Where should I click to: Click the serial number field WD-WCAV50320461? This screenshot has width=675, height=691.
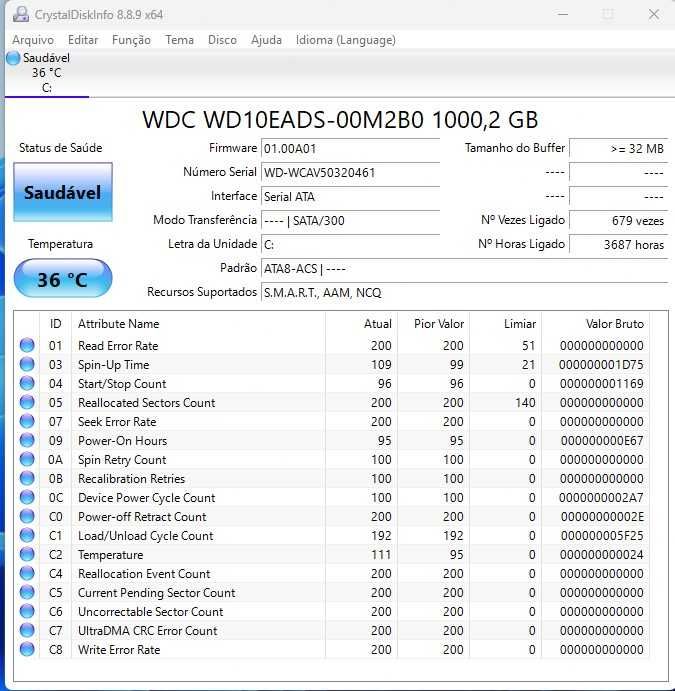[x=350, y=172]
